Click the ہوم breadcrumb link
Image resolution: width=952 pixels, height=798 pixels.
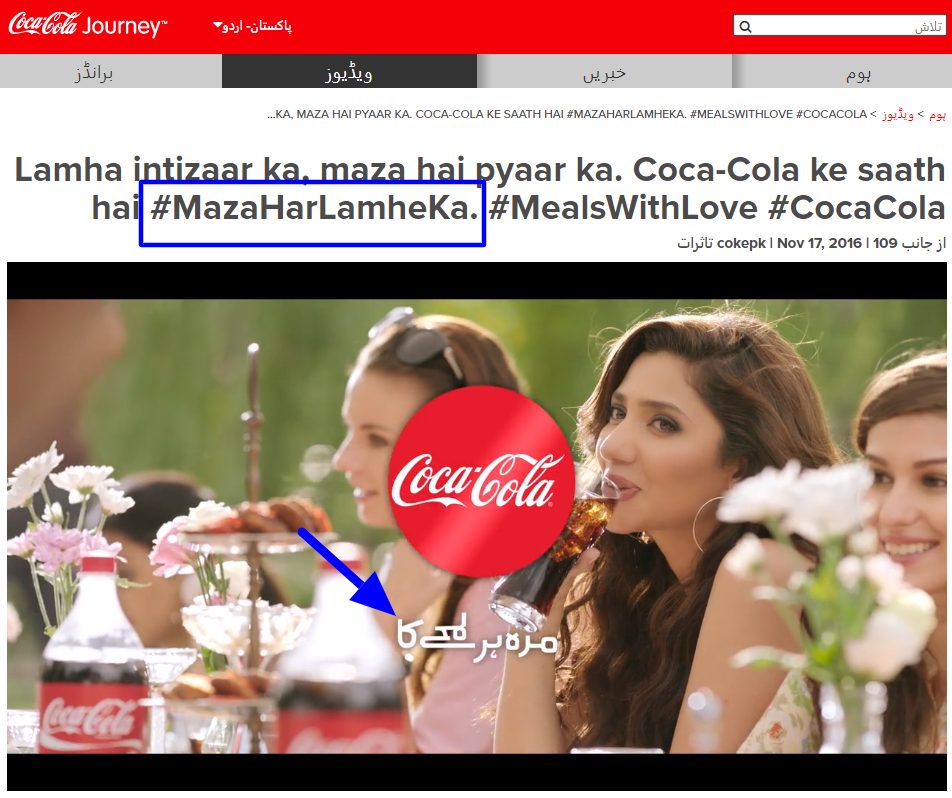[937, 115]
